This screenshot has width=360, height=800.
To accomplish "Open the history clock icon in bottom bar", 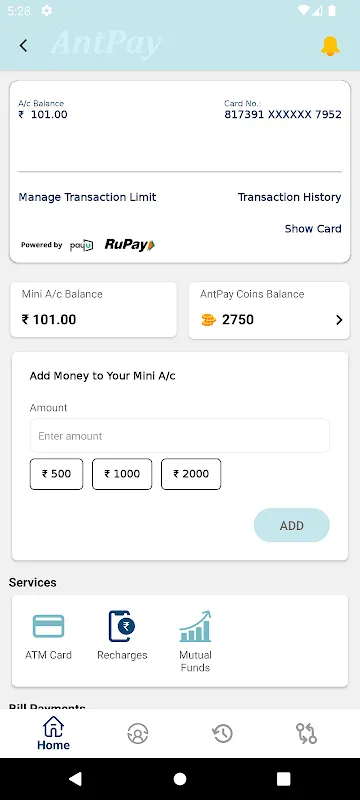I will click(222, 734).
